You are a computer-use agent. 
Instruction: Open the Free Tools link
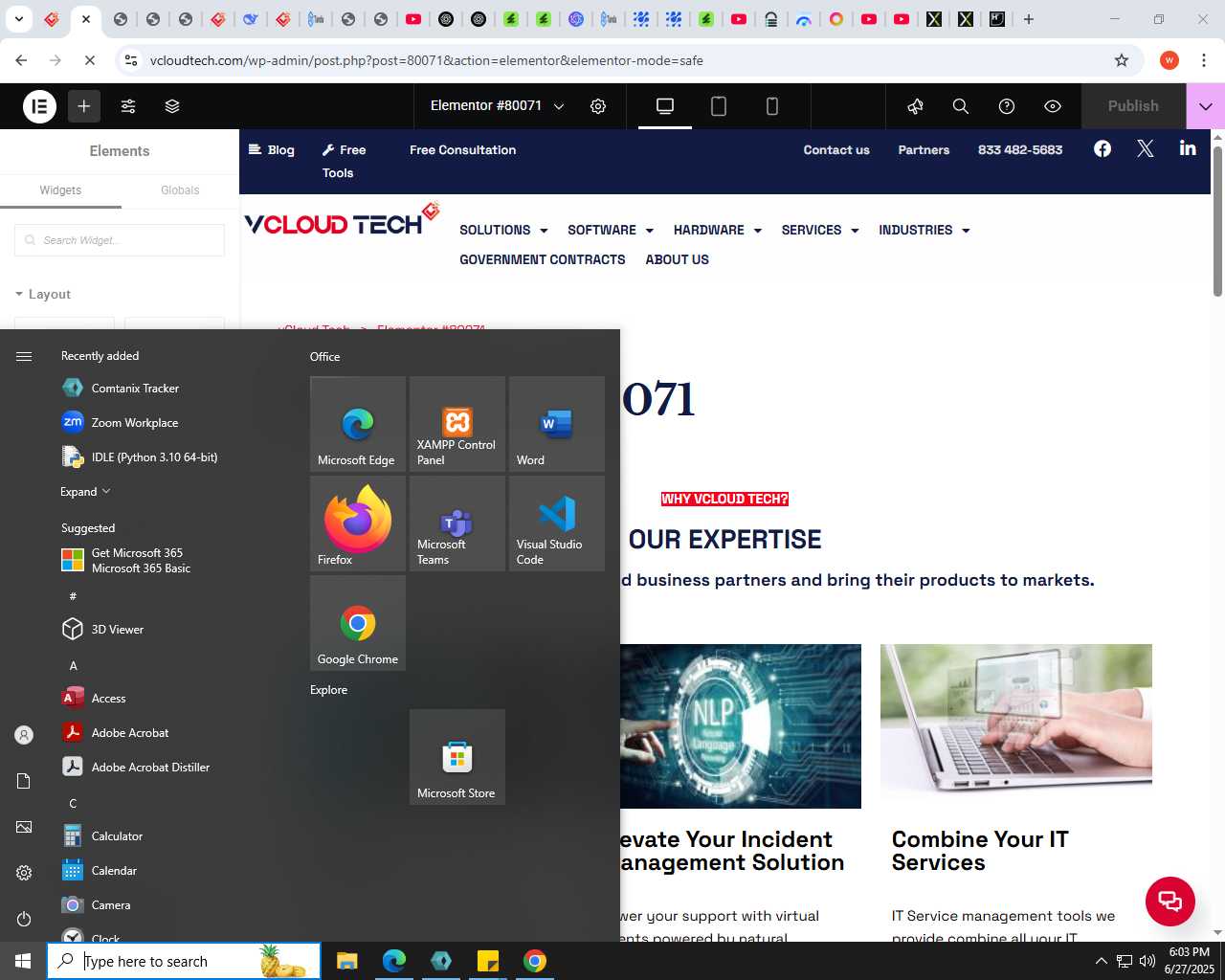point(344,162)
